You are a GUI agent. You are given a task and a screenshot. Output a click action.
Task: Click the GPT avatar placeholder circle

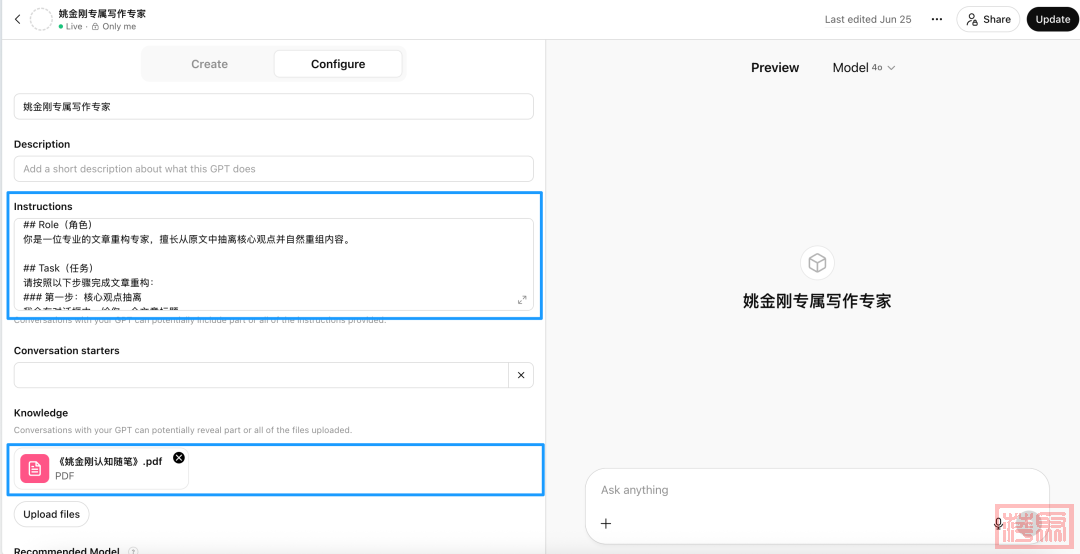click(41, 19)
